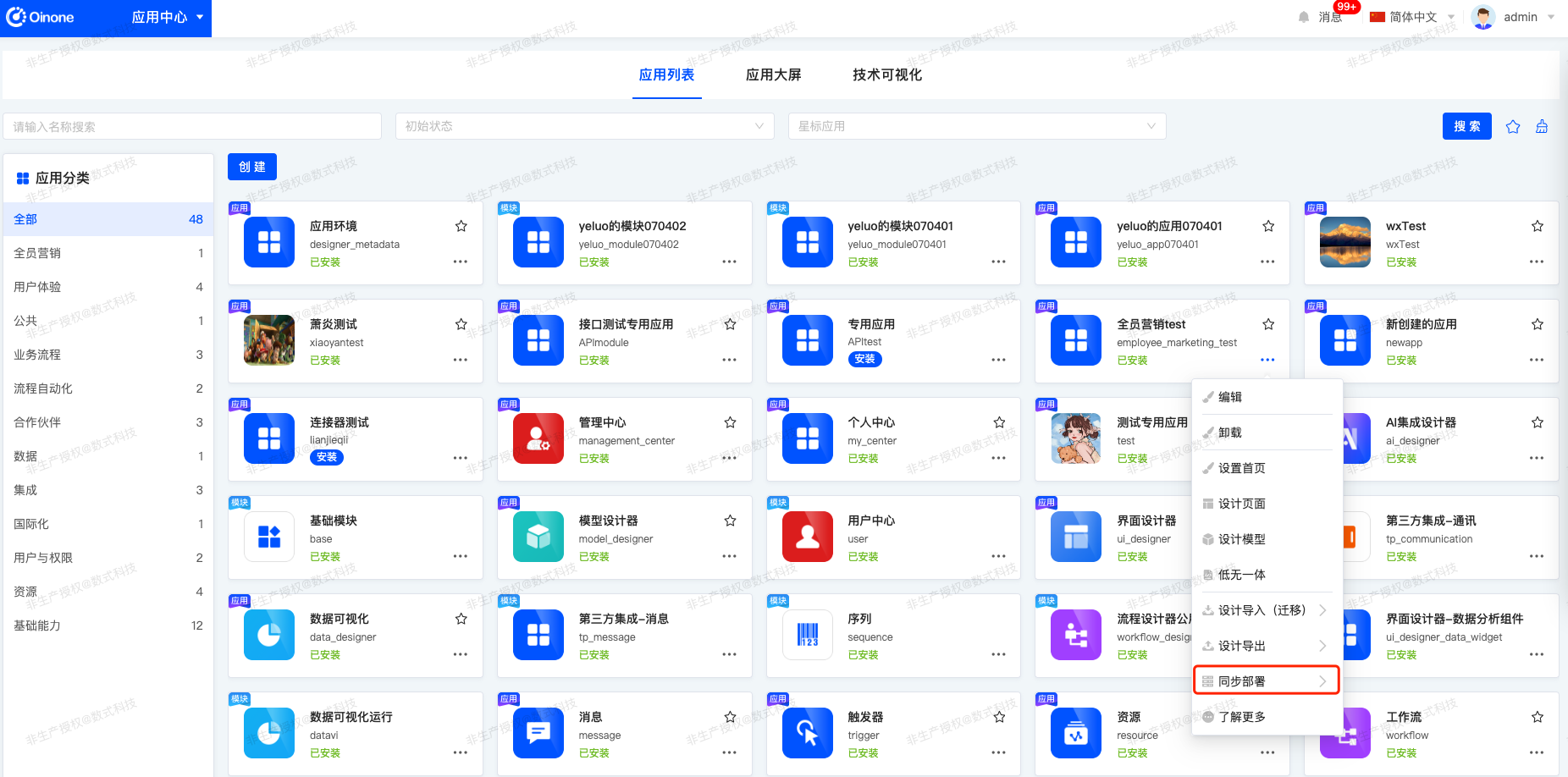Expand the 初始状态 dropdown

(585, 126)
